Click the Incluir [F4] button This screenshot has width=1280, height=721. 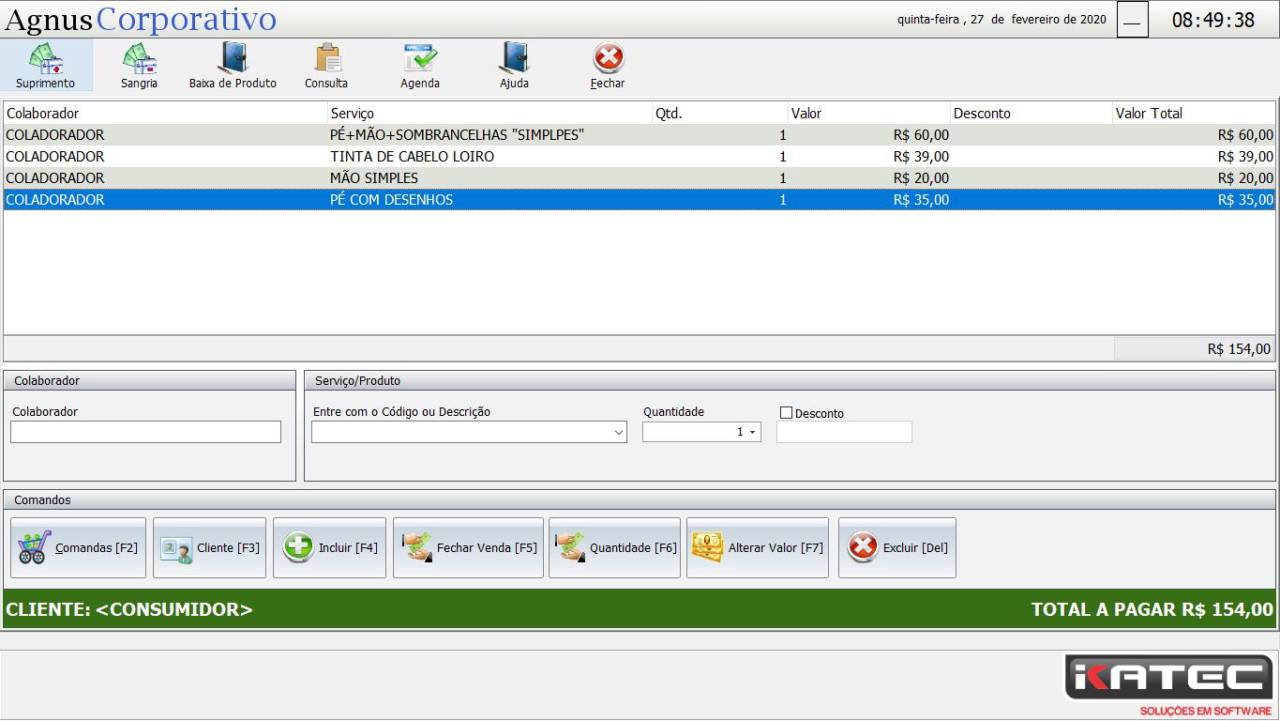pos(329,548)
